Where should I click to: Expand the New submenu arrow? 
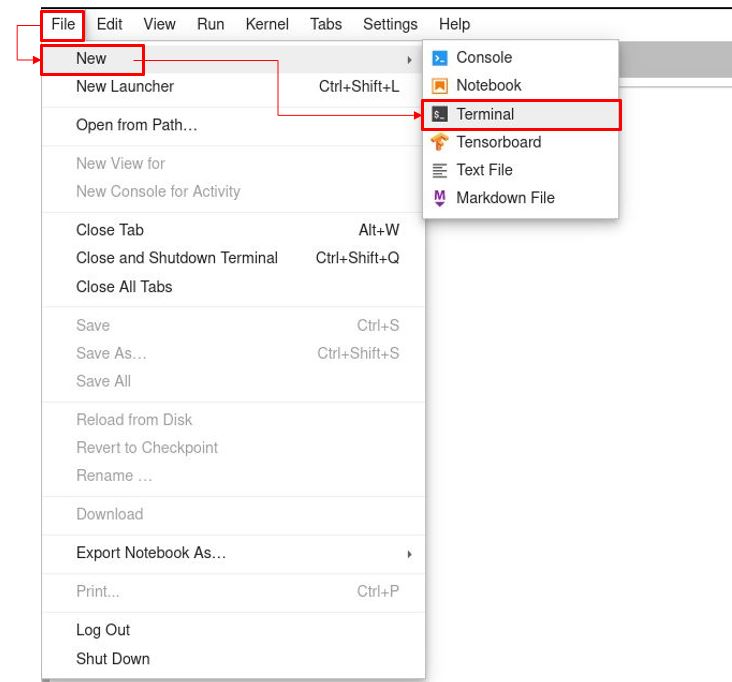(x=409, y=60)
